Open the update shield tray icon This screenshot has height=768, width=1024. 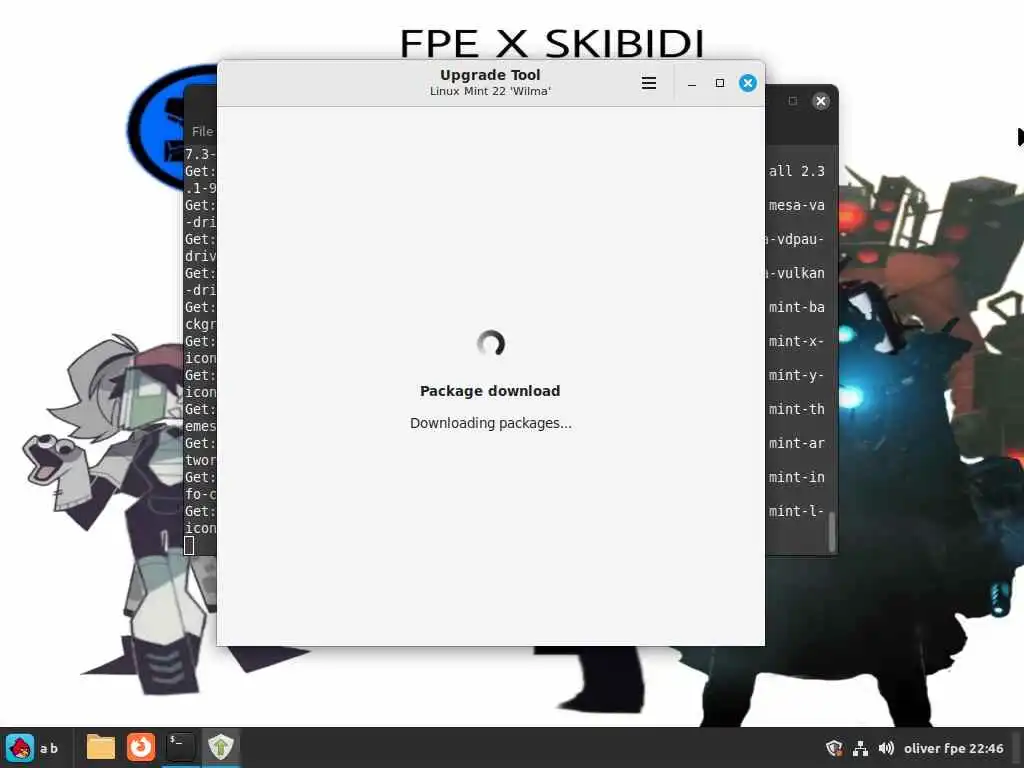(x=834, y=748)
